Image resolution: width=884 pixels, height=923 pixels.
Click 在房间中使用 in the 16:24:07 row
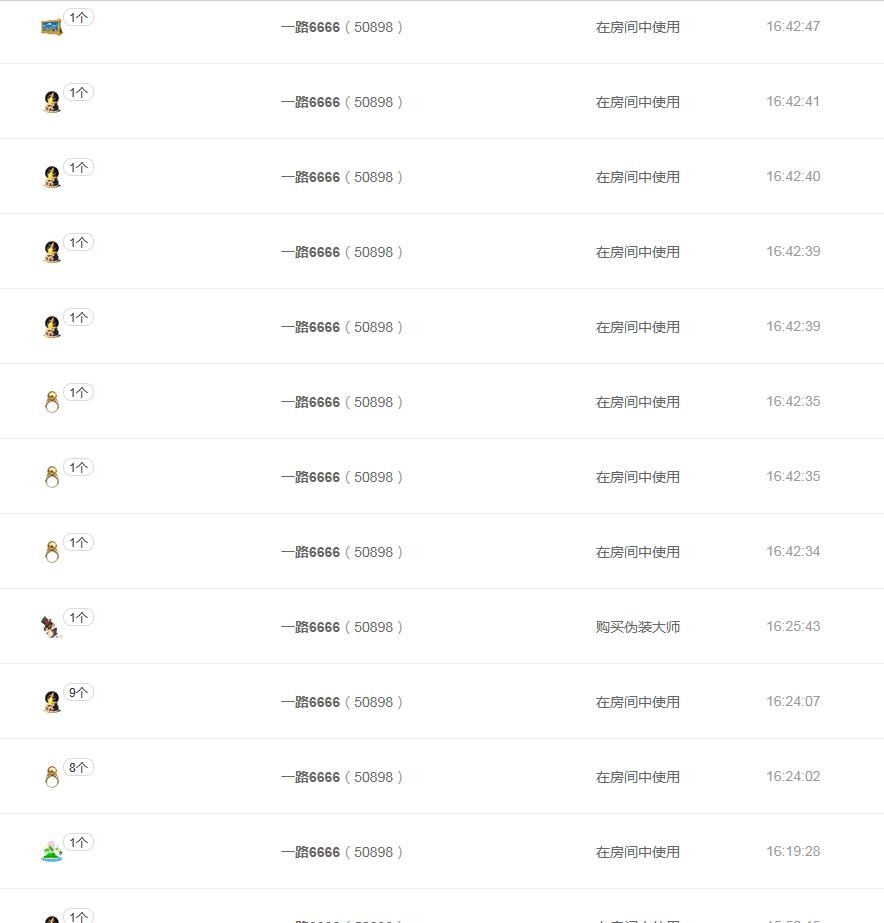click(x=637, y=702)
